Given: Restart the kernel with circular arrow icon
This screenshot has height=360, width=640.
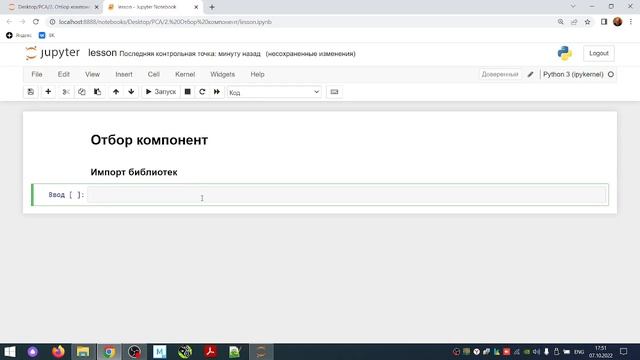Looking at the screenshot, I should tap(202, 92).
